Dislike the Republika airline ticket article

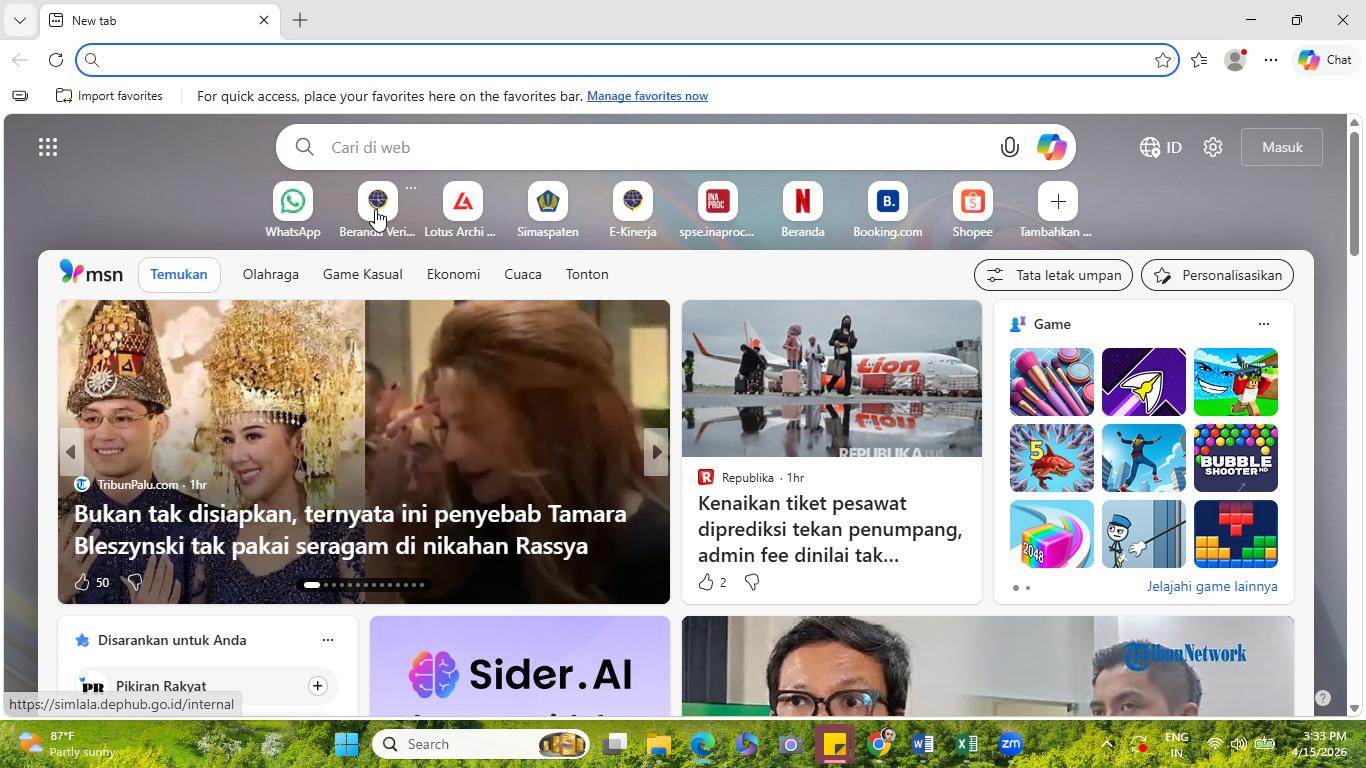(x=752, y=581)
